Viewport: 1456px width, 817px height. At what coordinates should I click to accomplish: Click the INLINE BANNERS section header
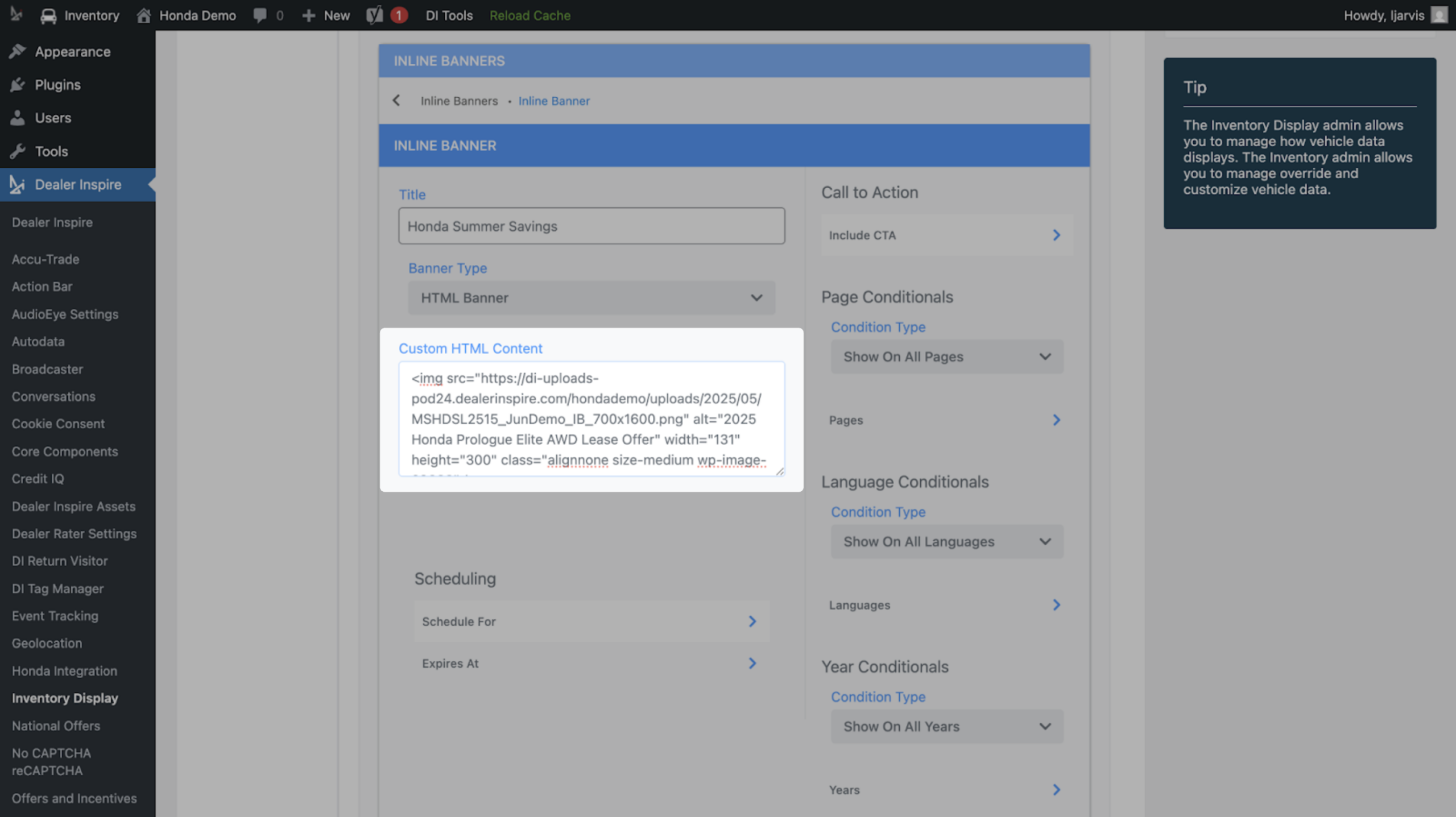tap(734, 61)
